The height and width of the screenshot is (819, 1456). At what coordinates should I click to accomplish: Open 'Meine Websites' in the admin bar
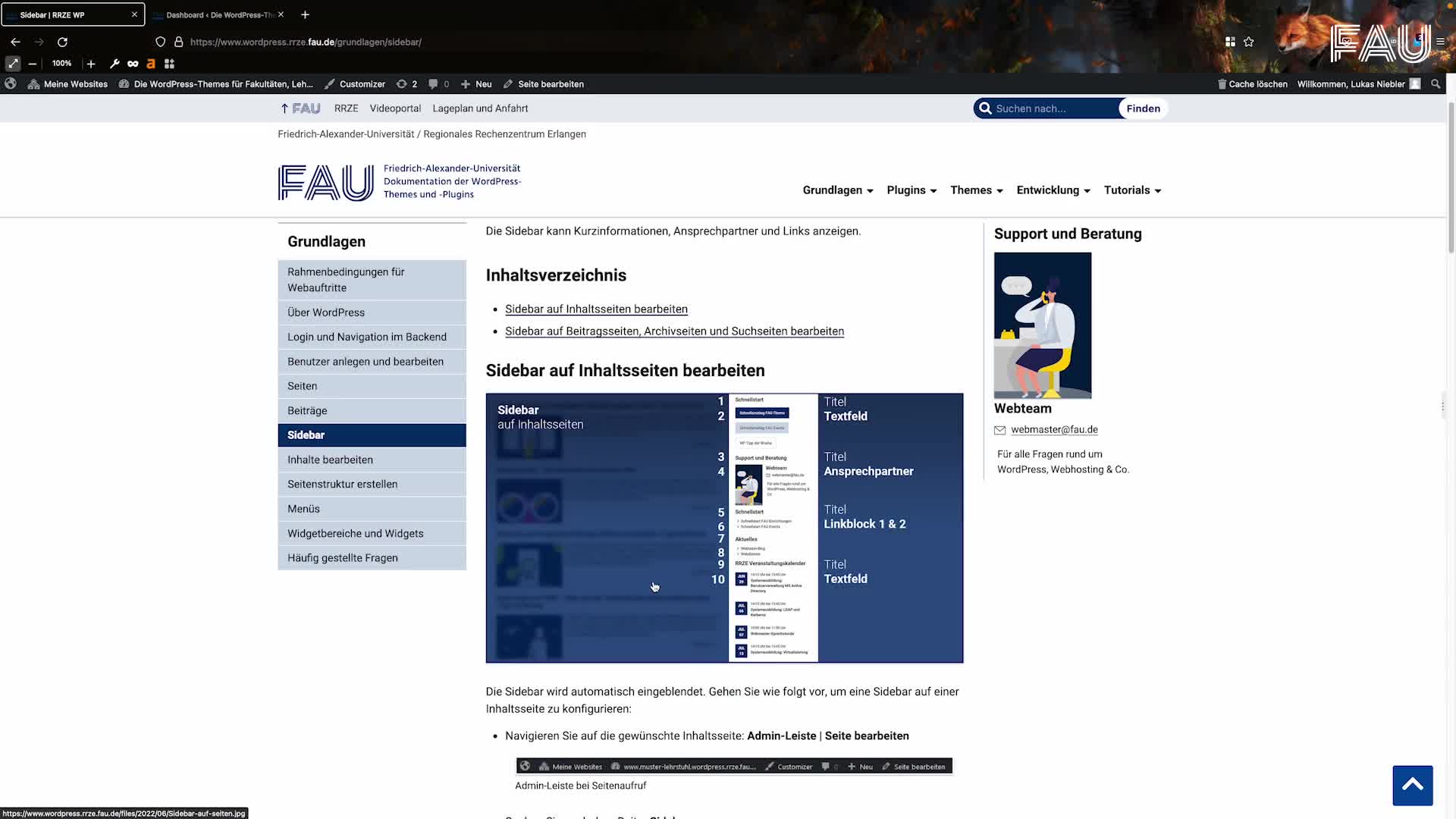[75, 84]
